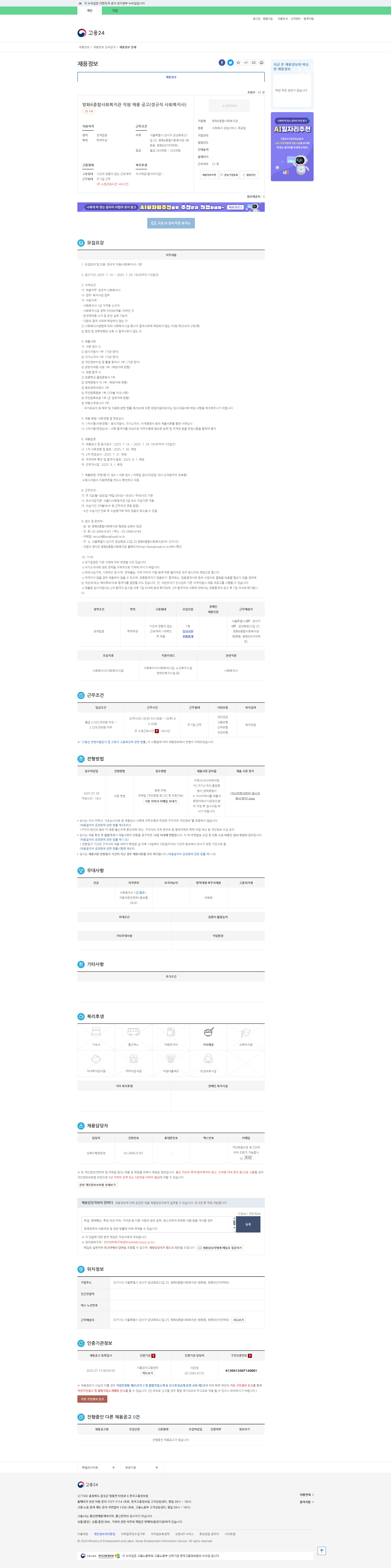This screenshot has height=1568, width=391.
Task: Click the 관심기업등록 heart button
Action: [x=229, y=175]
